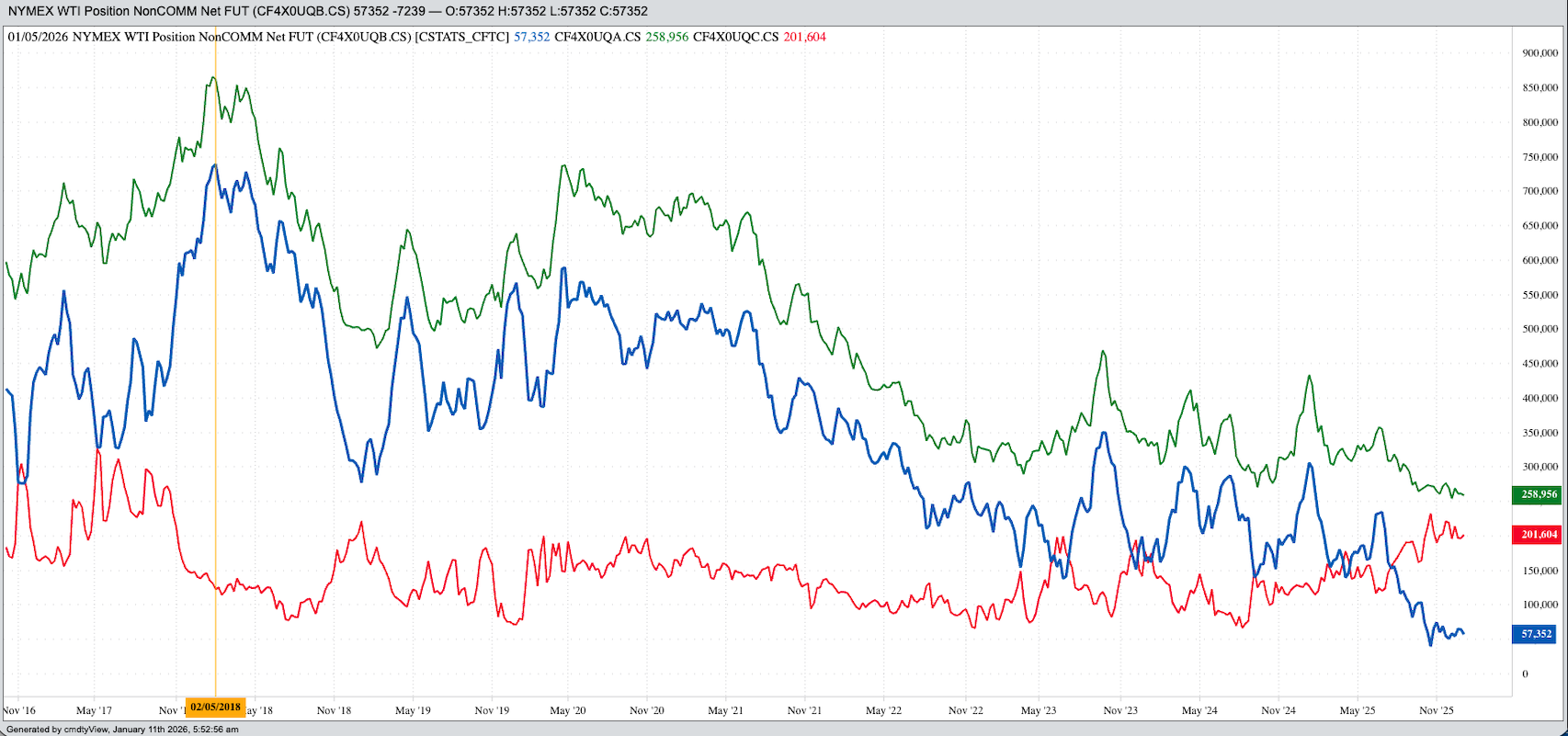Click the Nov '23 x-axis label

[x=1119, y=710]
